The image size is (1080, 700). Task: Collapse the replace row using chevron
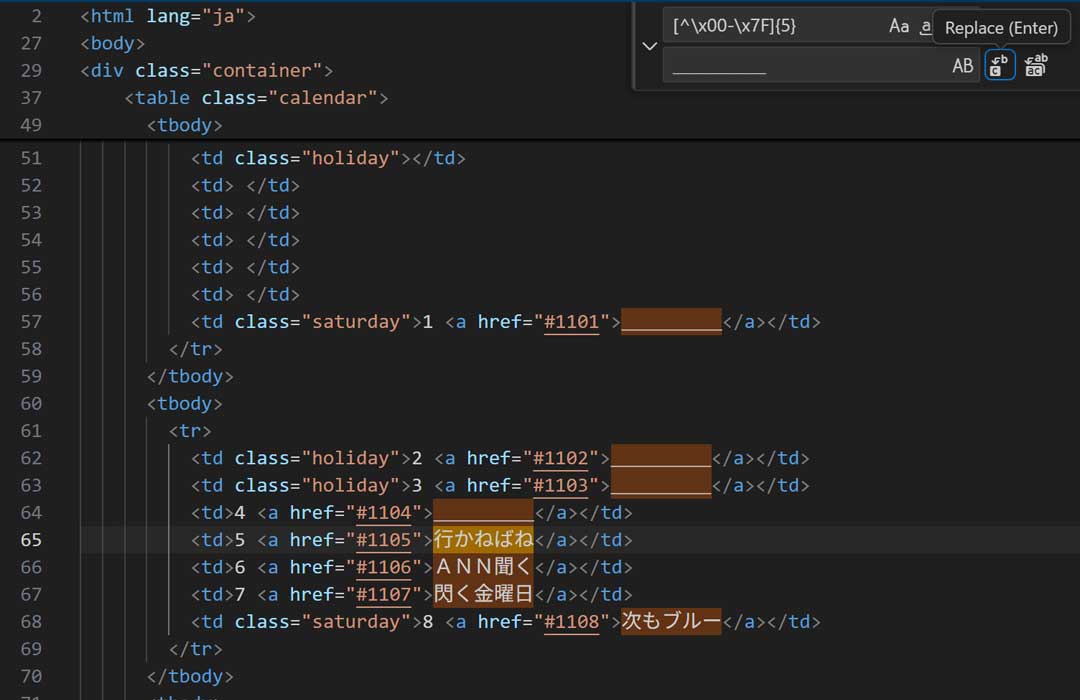(650, 46)
